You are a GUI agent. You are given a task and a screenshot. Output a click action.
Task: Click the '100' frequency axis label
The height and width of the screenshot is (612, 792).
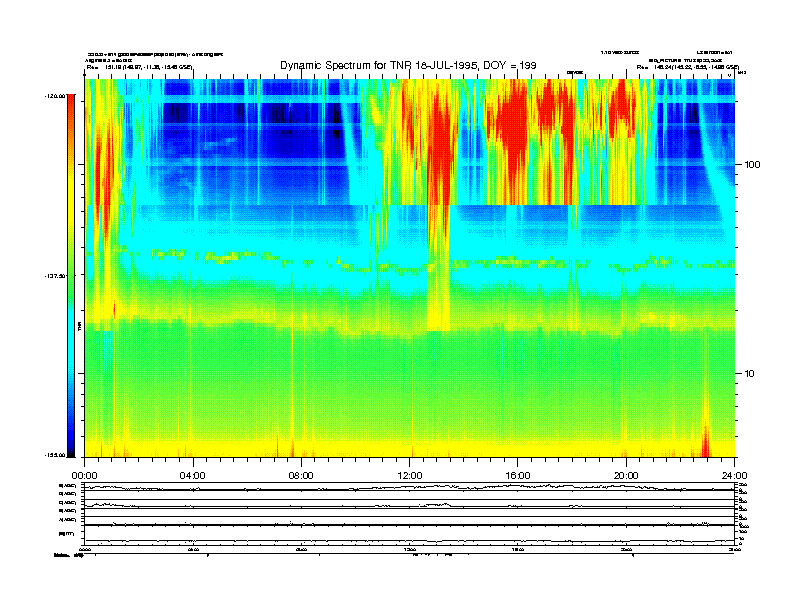click(x=752, y=165)
